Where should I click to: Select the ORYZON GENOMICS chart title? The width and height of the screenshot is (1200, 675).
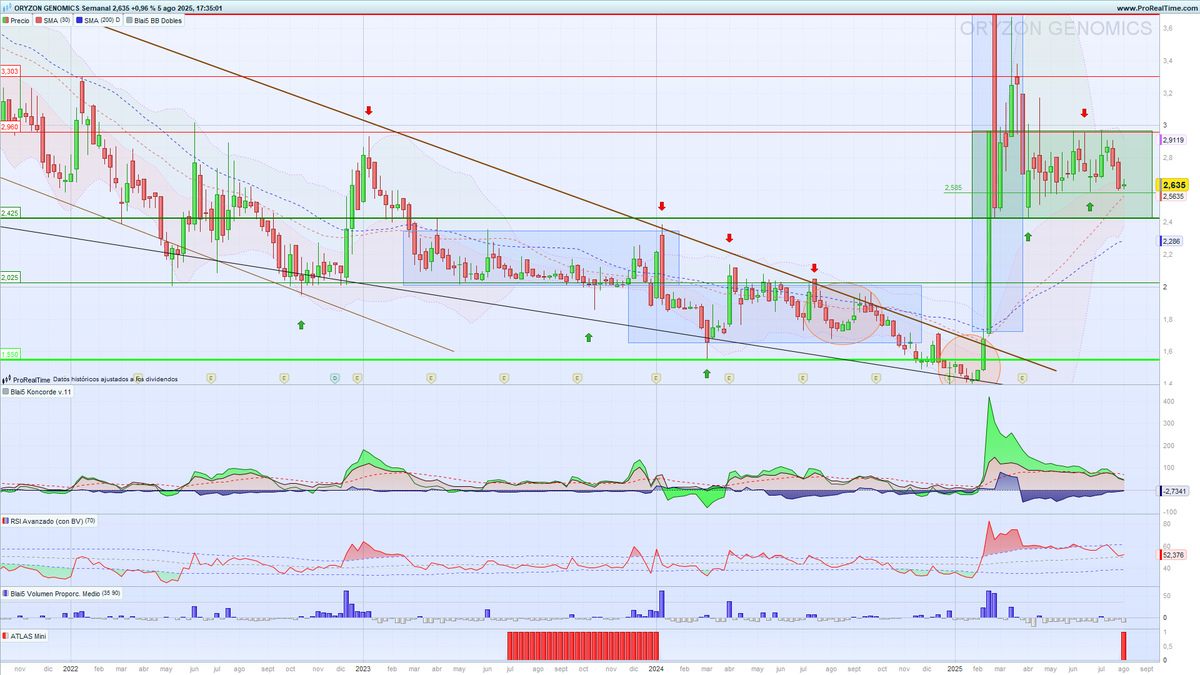coord(43,5)
